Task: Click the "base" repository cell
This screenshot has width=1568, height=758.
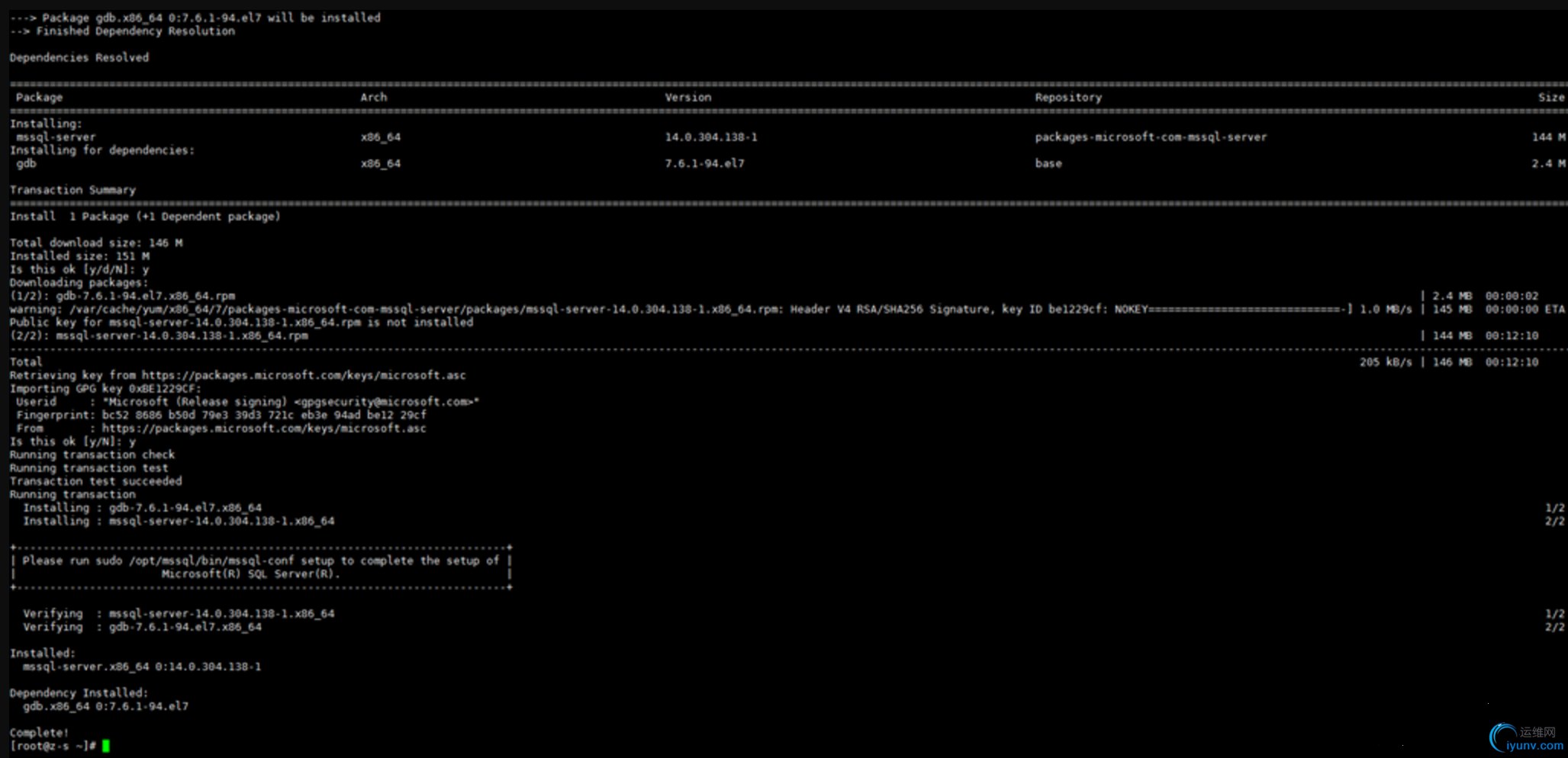Action: (x=1048, y=163)
